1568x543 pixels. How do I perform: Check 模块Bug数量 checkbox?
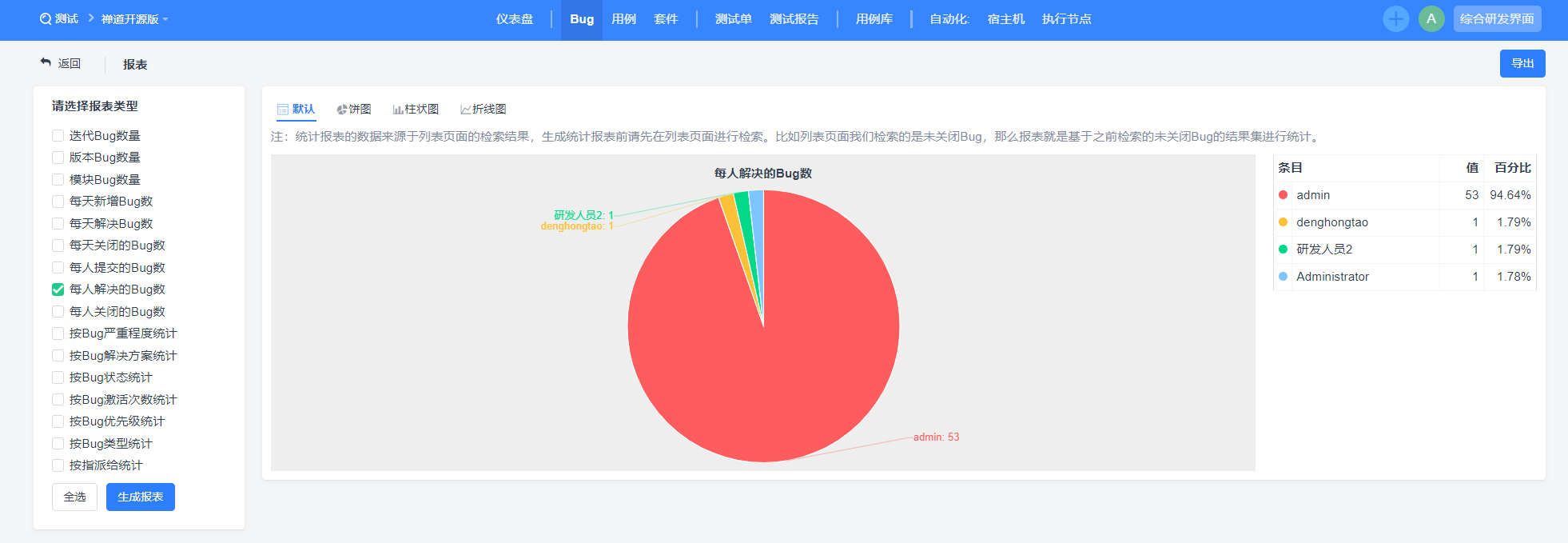click(58, 180)
